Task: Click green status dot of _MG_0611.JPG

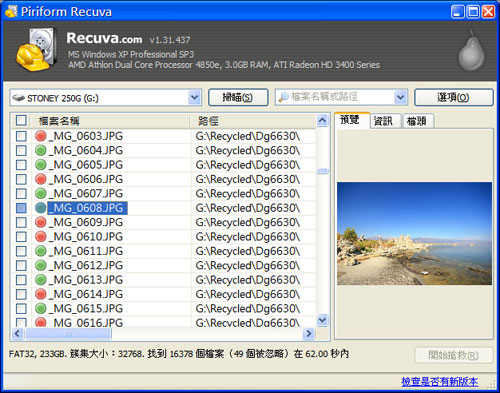Action: pyautogui.click(x=41, y=251)
